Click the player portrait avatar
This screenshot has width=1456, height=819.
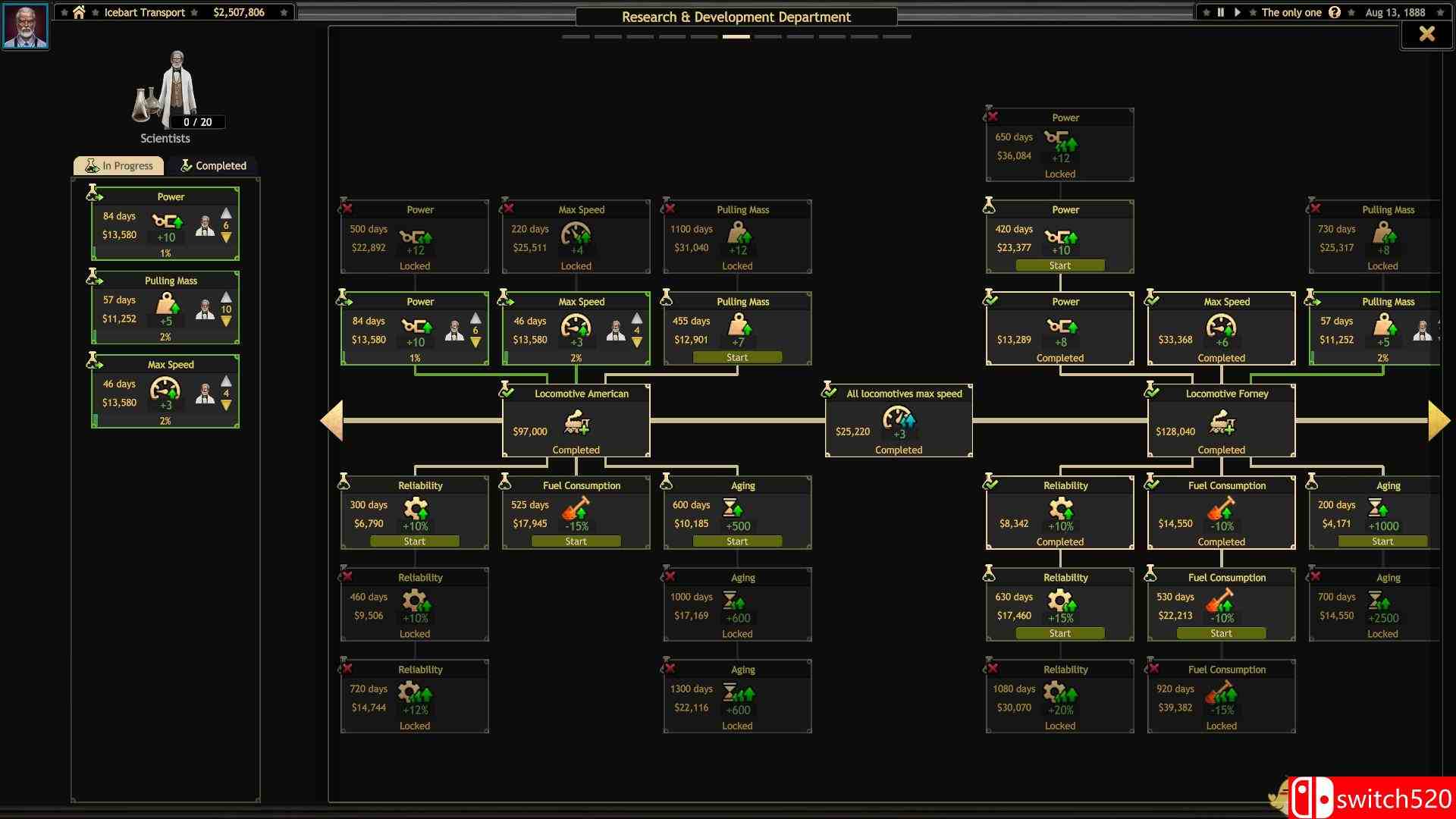[25, 25]
